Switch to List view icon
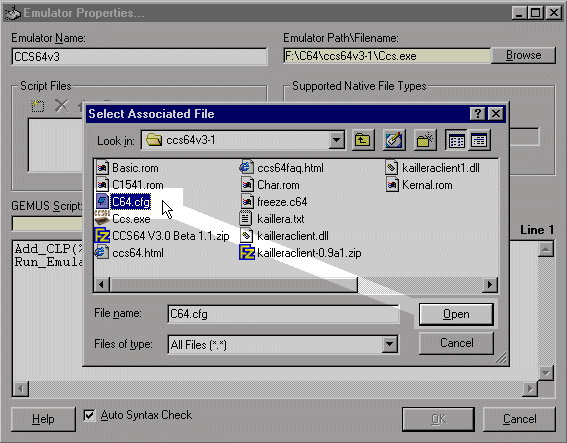Image resolution: width=567 pixels, height=443 pixels. (456, 140)
